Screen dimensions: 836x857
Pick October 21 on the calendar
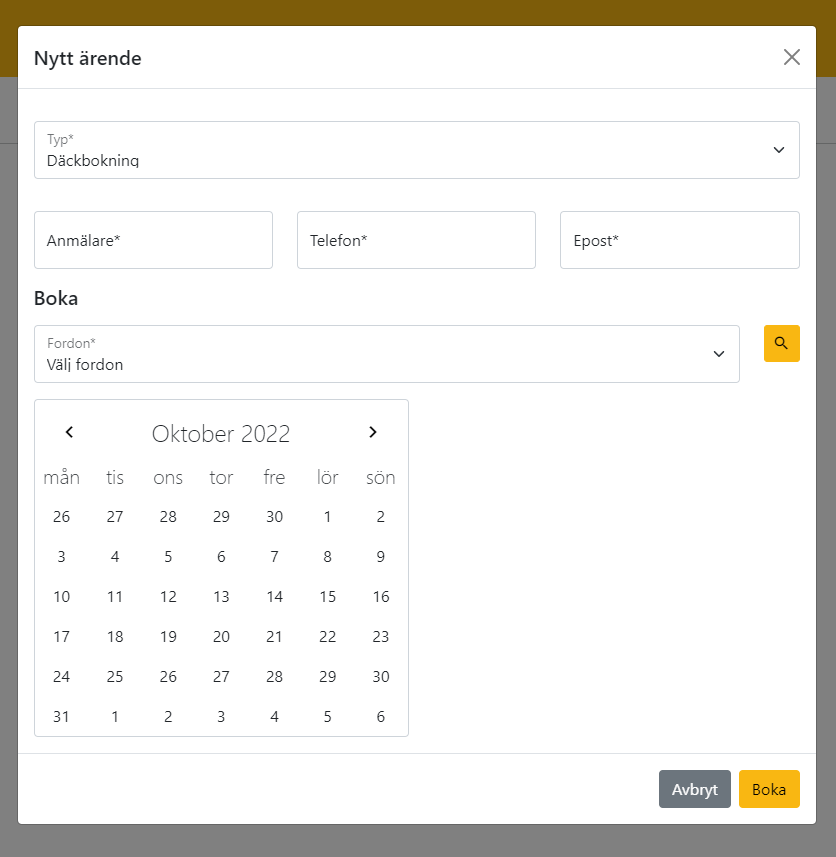(x=274, y=637)
